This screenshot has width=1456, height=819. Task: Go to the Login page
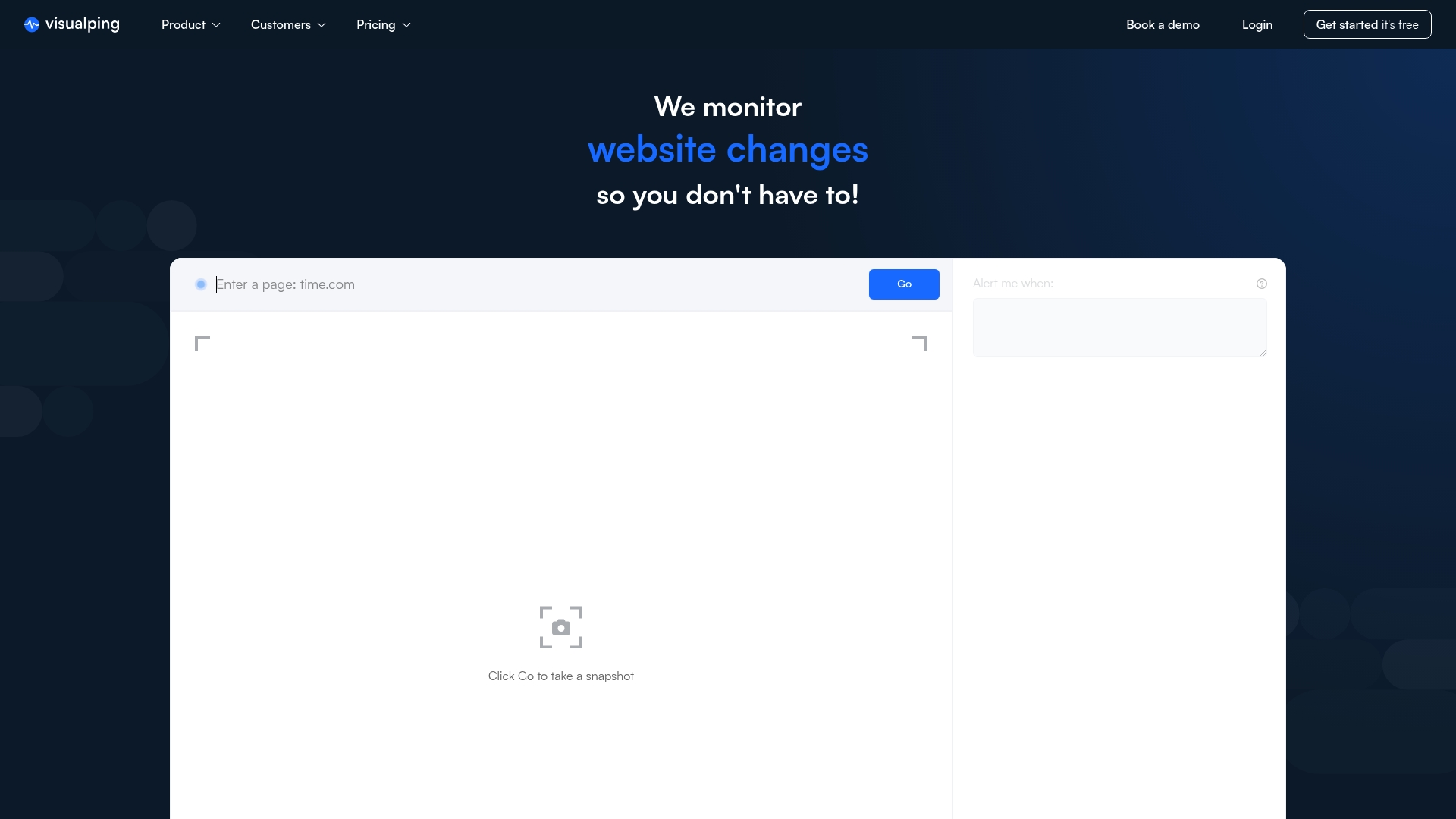coord(1257,24)
